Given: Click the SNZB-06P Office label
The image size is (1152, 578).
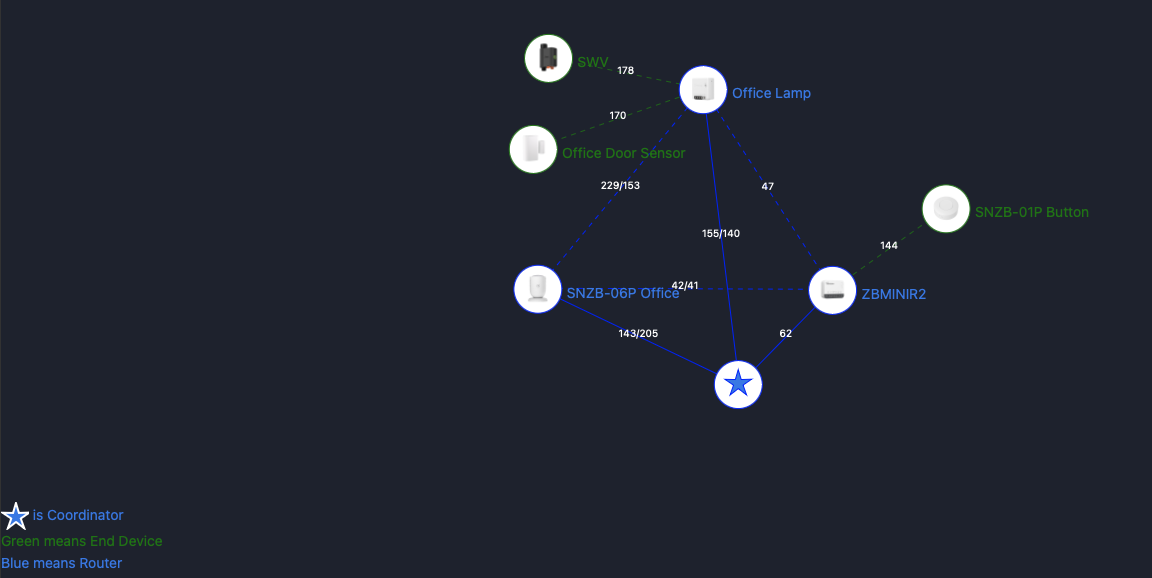Looking at the screenshot, I should [x=623, y=294].
